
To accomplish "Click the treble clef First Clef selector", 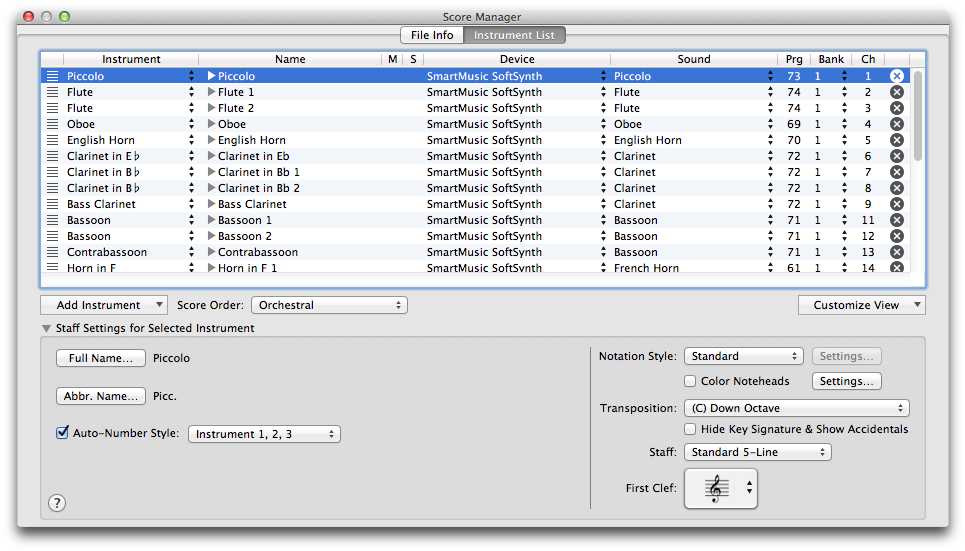I will (x=721, y=488).
